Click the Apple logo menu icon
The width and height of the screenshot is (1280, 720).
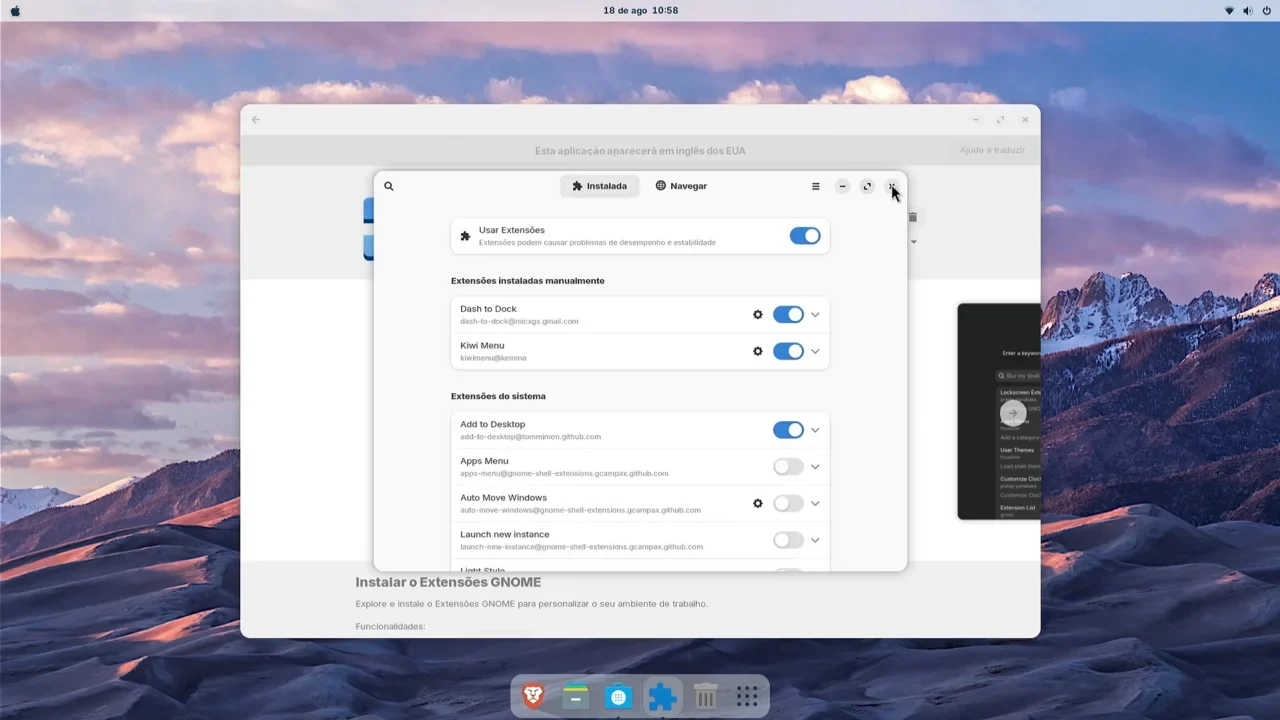15,11
